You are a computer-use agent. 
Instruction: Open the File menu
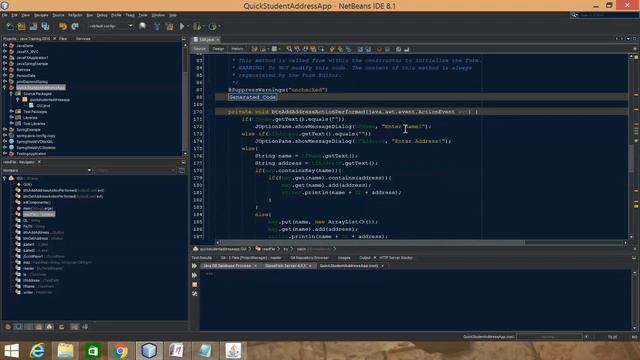(x=4, y=15)
